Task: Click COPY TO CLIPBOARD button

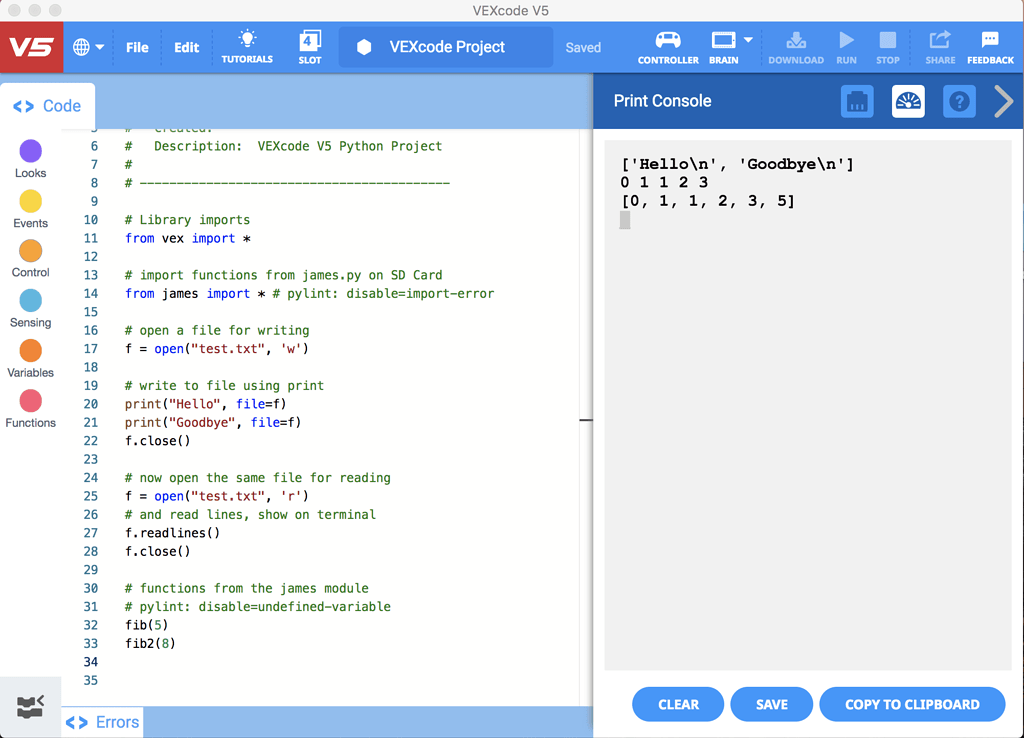Action: pos(912,704)
